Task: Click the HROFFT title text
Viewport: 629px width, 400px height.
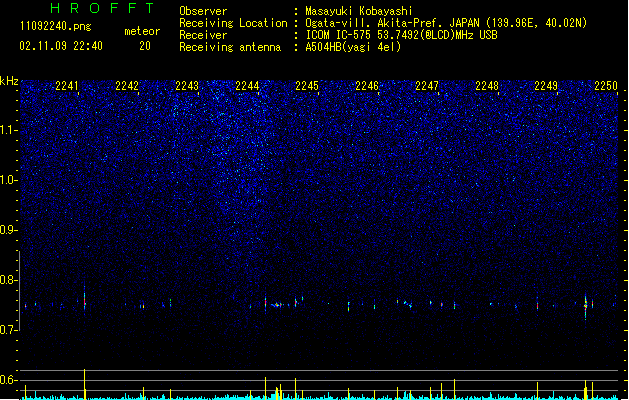Action: 102,8
